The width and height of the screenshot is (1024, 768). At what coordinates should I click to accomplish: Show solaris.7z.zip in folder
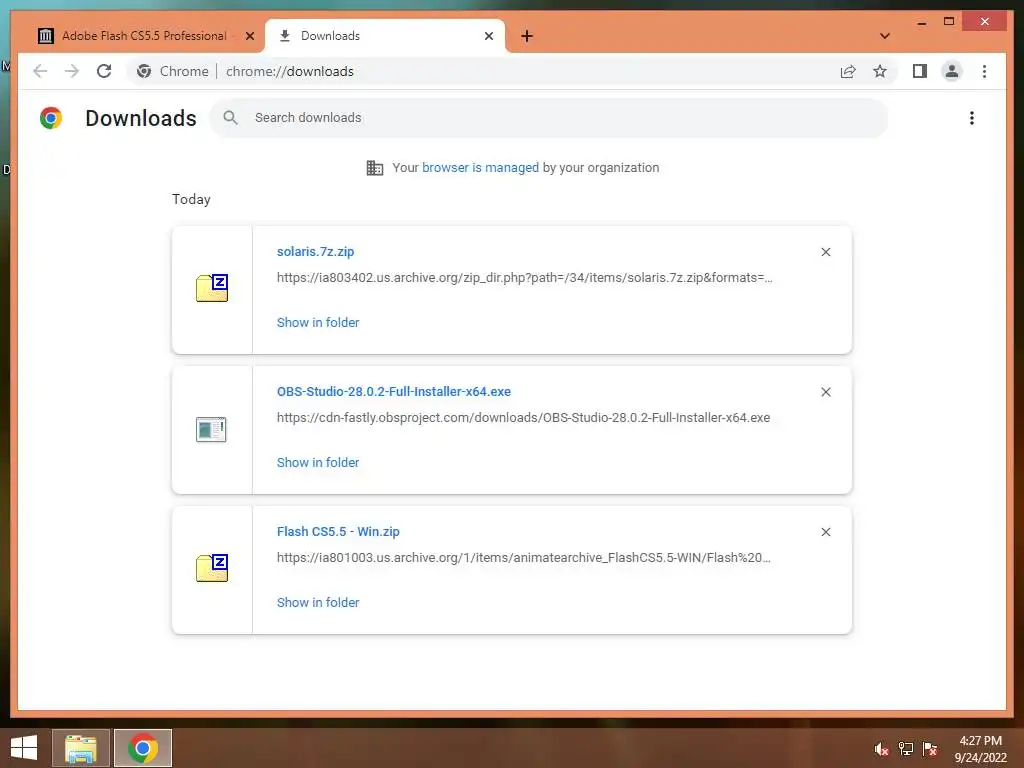point(318,323)
